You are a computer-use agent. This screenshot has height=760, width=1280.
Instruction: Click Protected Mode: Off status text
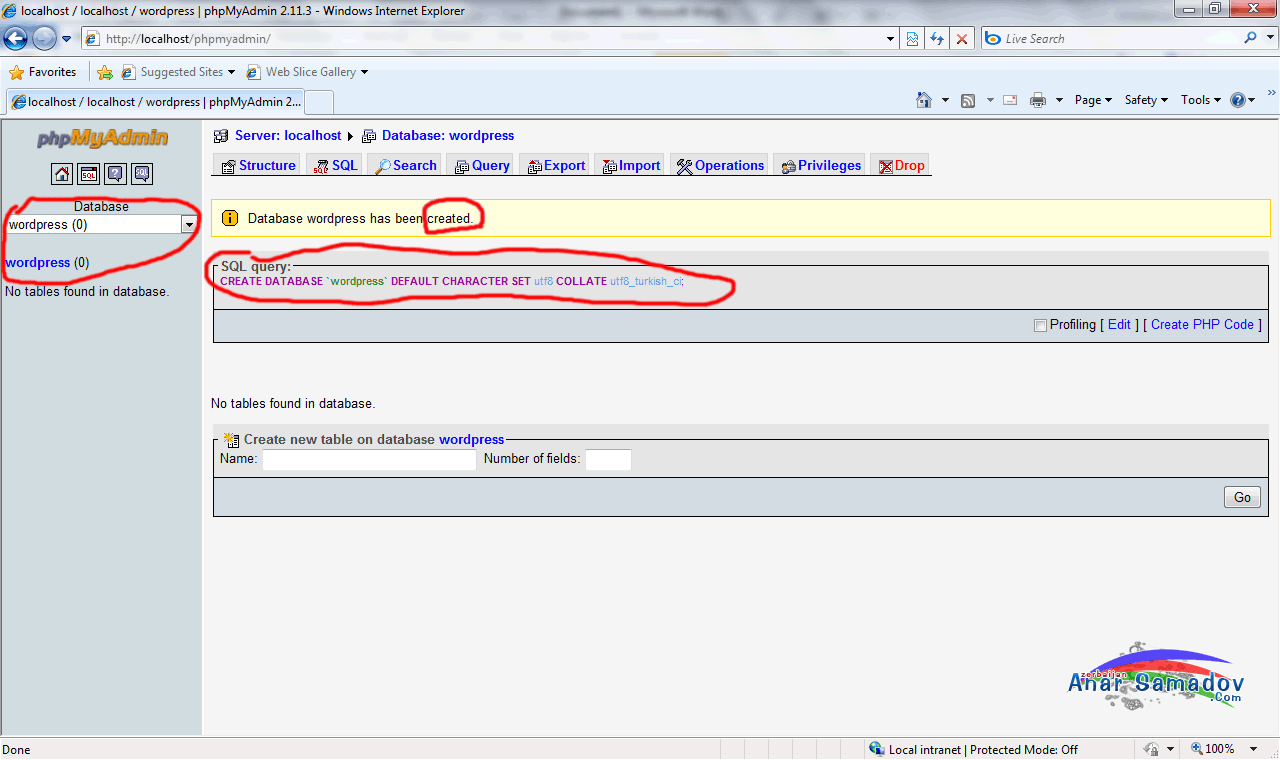click(1024, 749)
